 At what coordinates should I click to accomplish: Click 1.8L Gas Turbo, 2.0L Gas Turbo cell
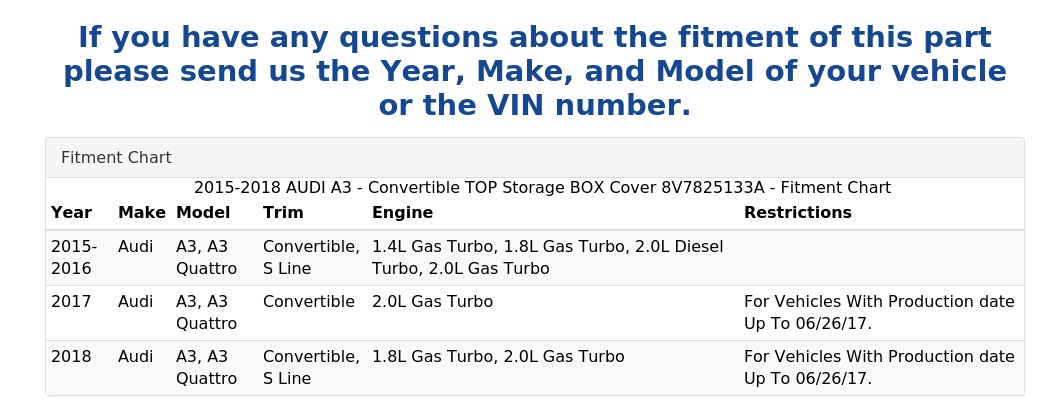(498, 357)
